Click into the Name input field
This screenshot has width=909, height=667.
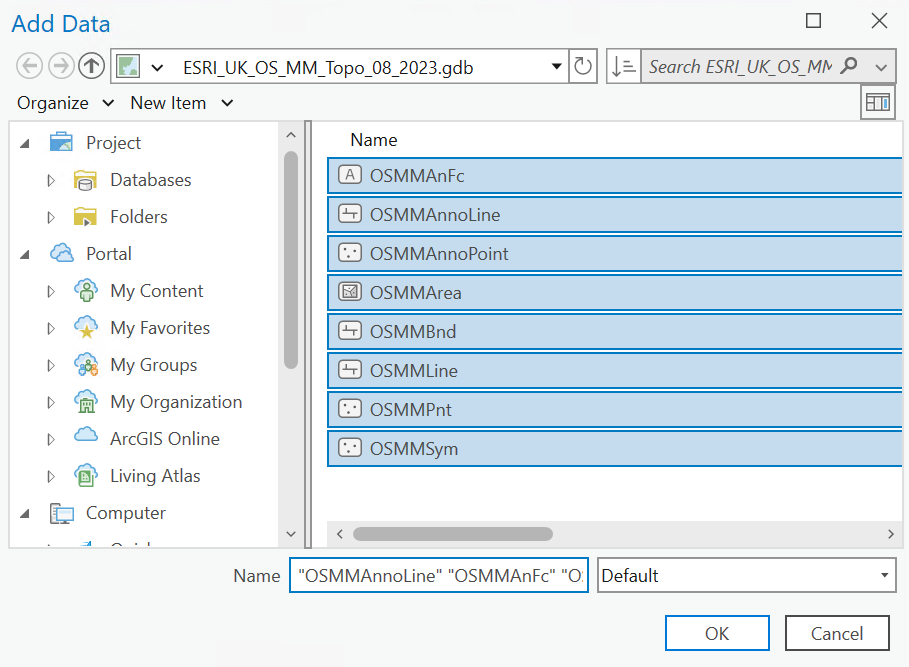point(438,575)
